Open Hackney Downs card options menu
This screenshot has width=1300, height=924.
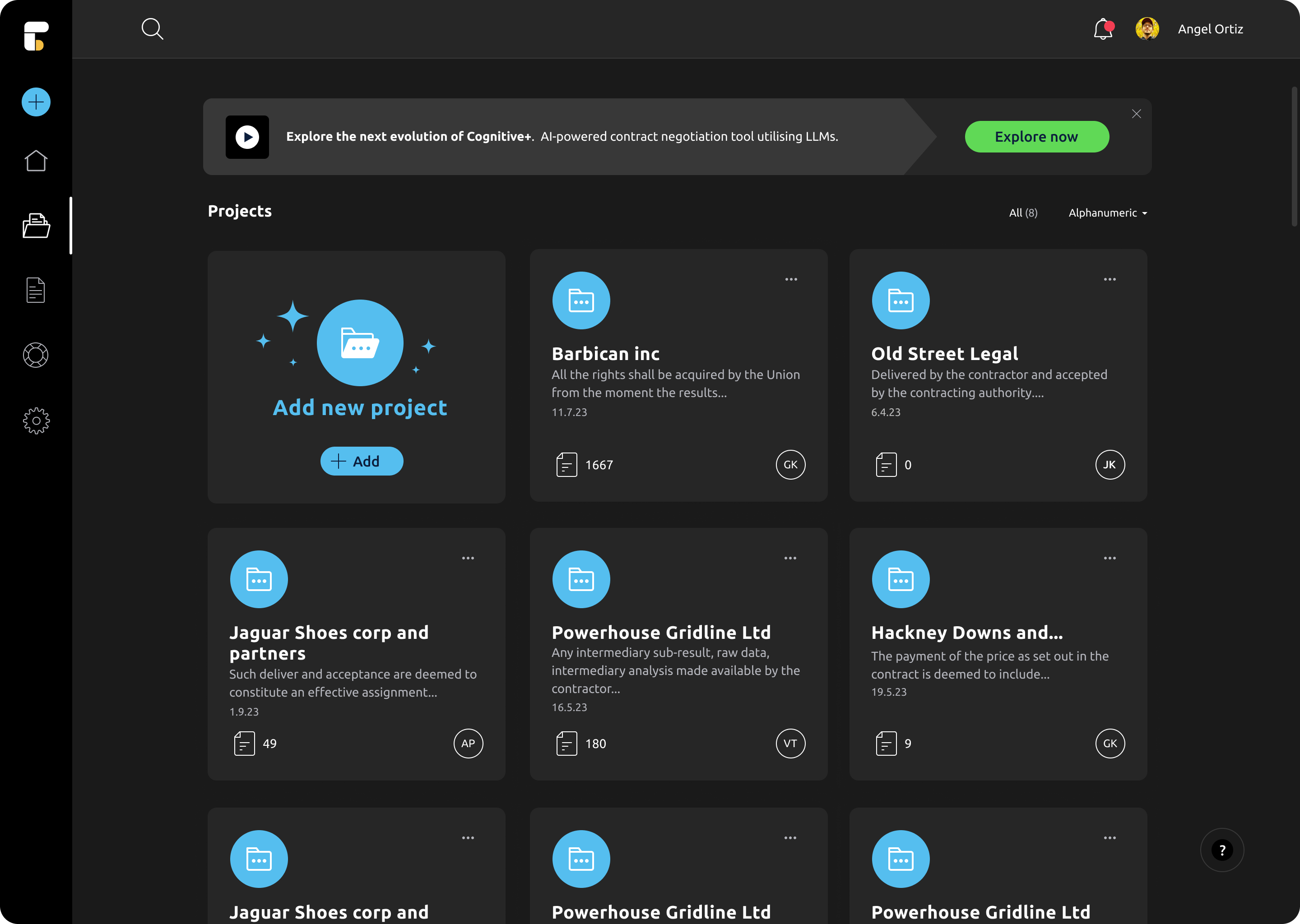(1110, 558)
